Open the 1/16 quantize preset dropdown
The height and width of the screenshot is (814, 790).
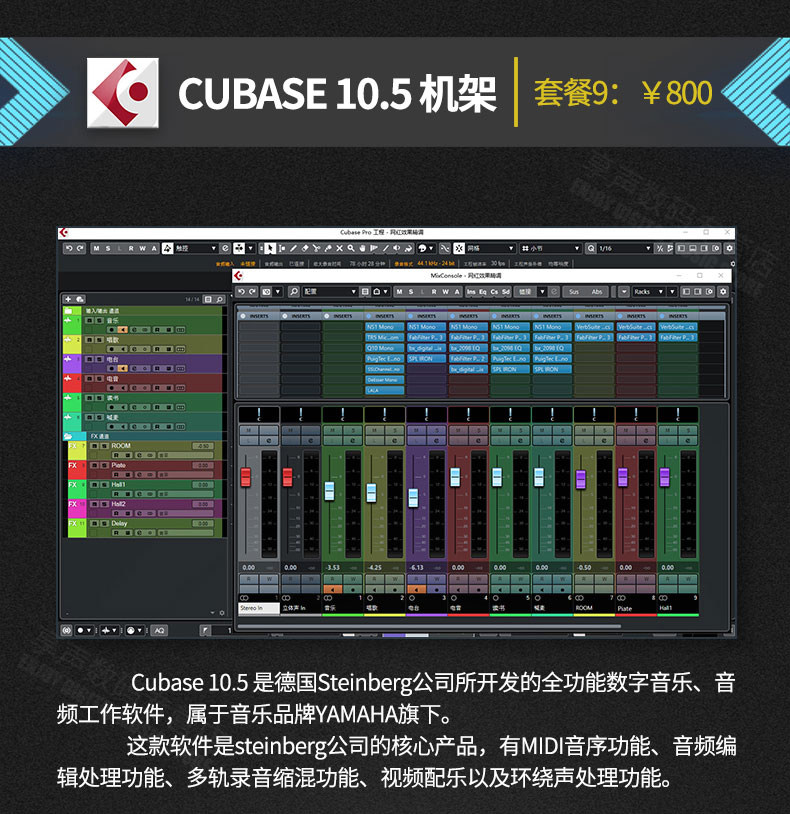coord(648,248)
